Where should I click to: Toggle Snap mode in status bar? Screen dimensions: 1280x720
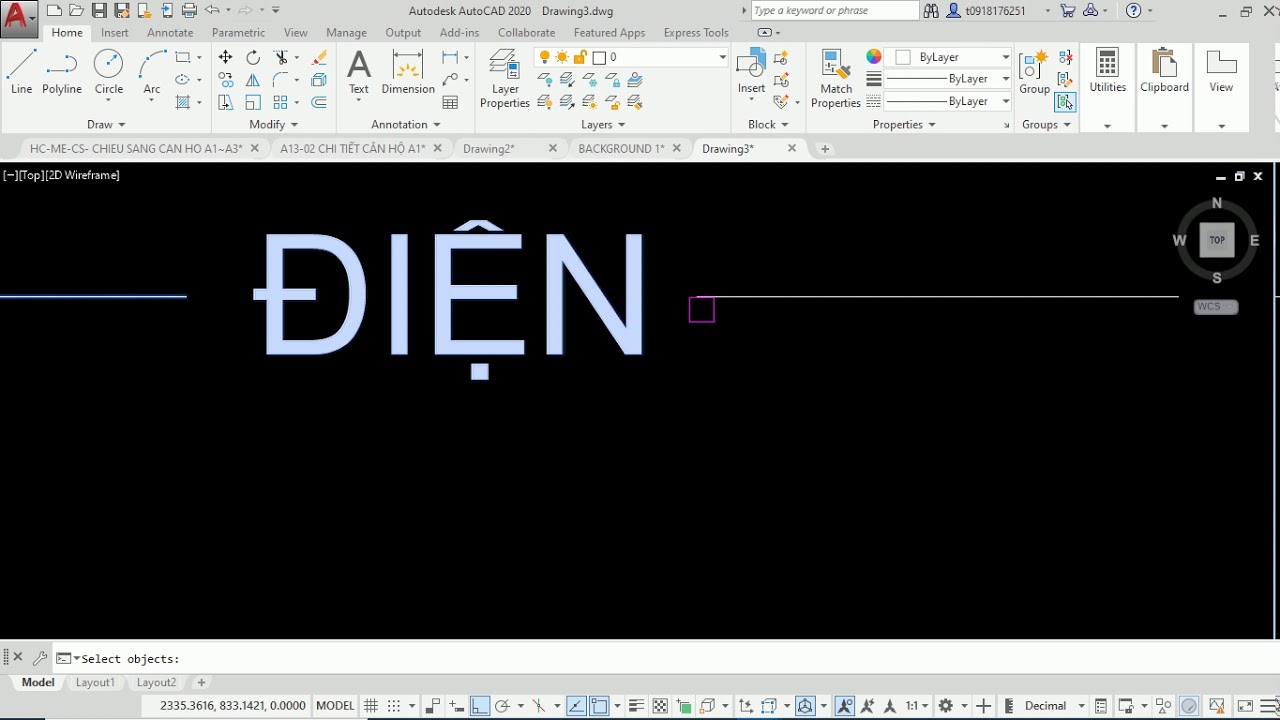pos(394,706)
